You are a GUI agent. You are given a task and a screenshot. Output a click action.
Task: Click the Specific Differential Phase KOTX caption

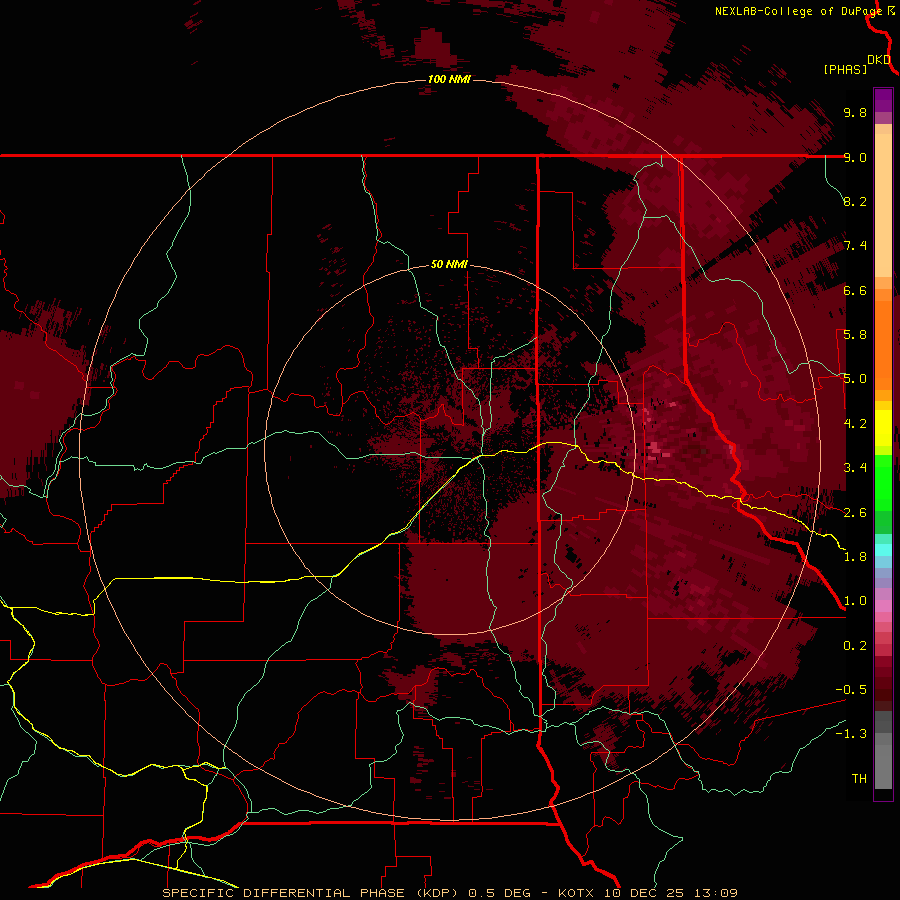point(450,893)
